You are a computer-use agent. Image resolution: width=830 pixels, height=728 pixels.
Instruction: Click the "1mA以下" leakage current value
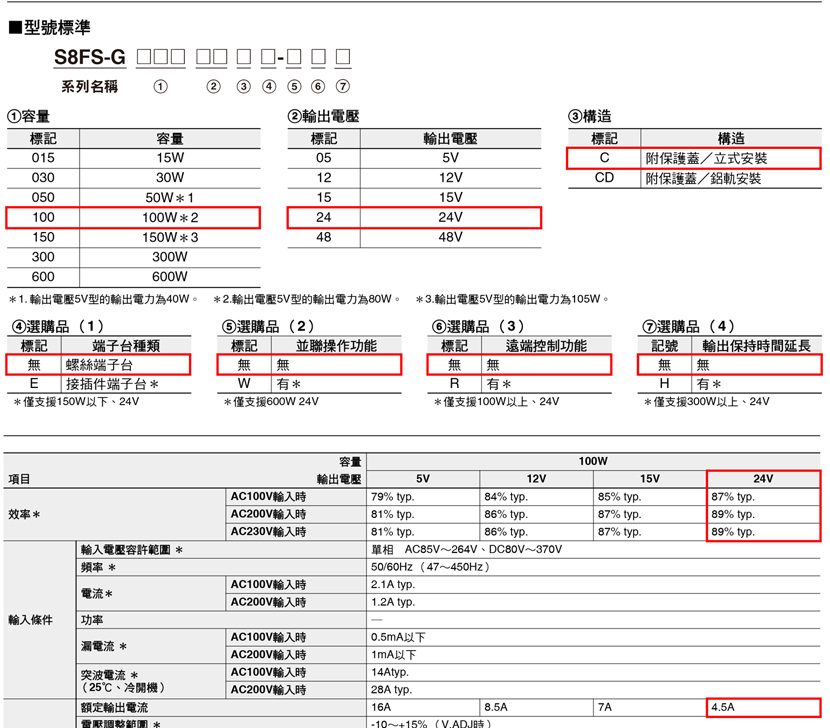(393, 654)
